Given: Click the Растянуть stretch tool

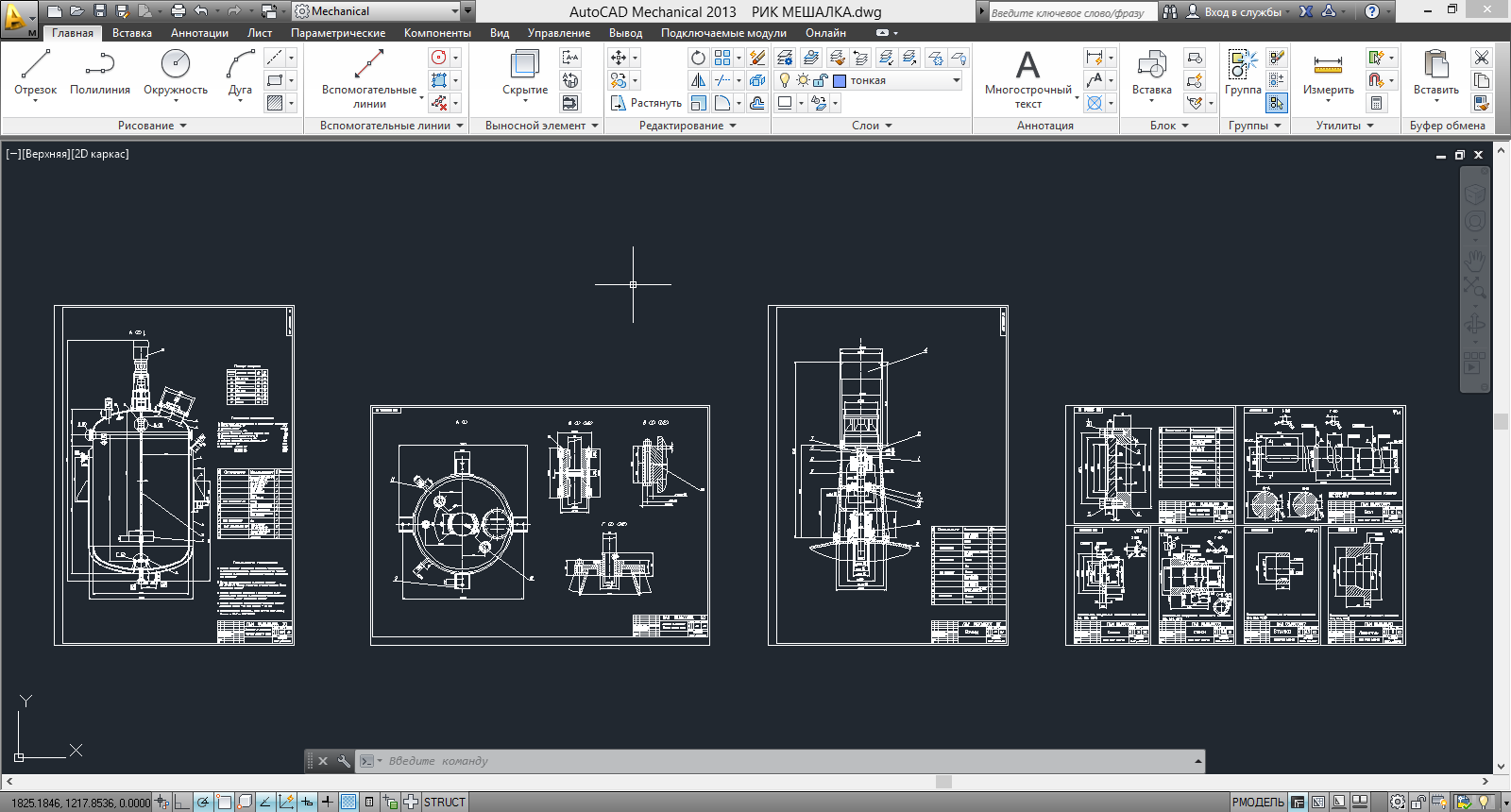Looking at the screenshot, I should tap(646, 103).
